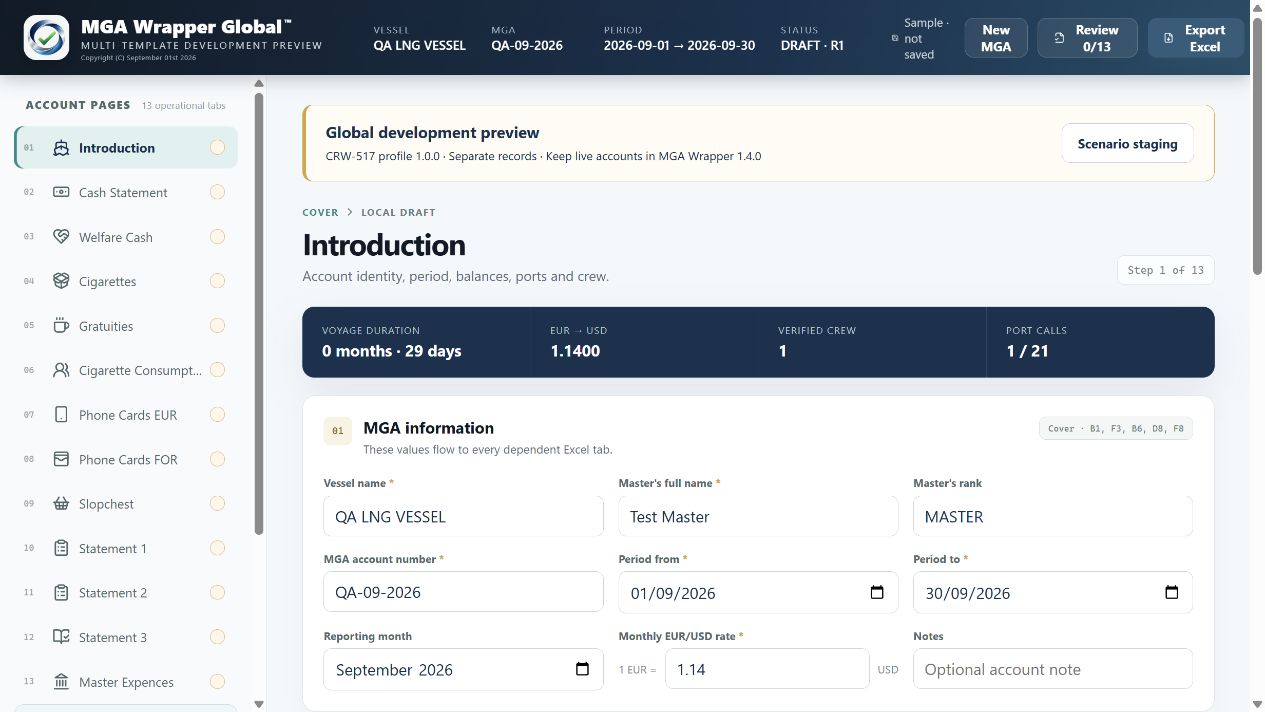Screen dimensions: 1265x712
Task: Click the status circle on the Cash Statement row
Action: (x=217, y=192)
